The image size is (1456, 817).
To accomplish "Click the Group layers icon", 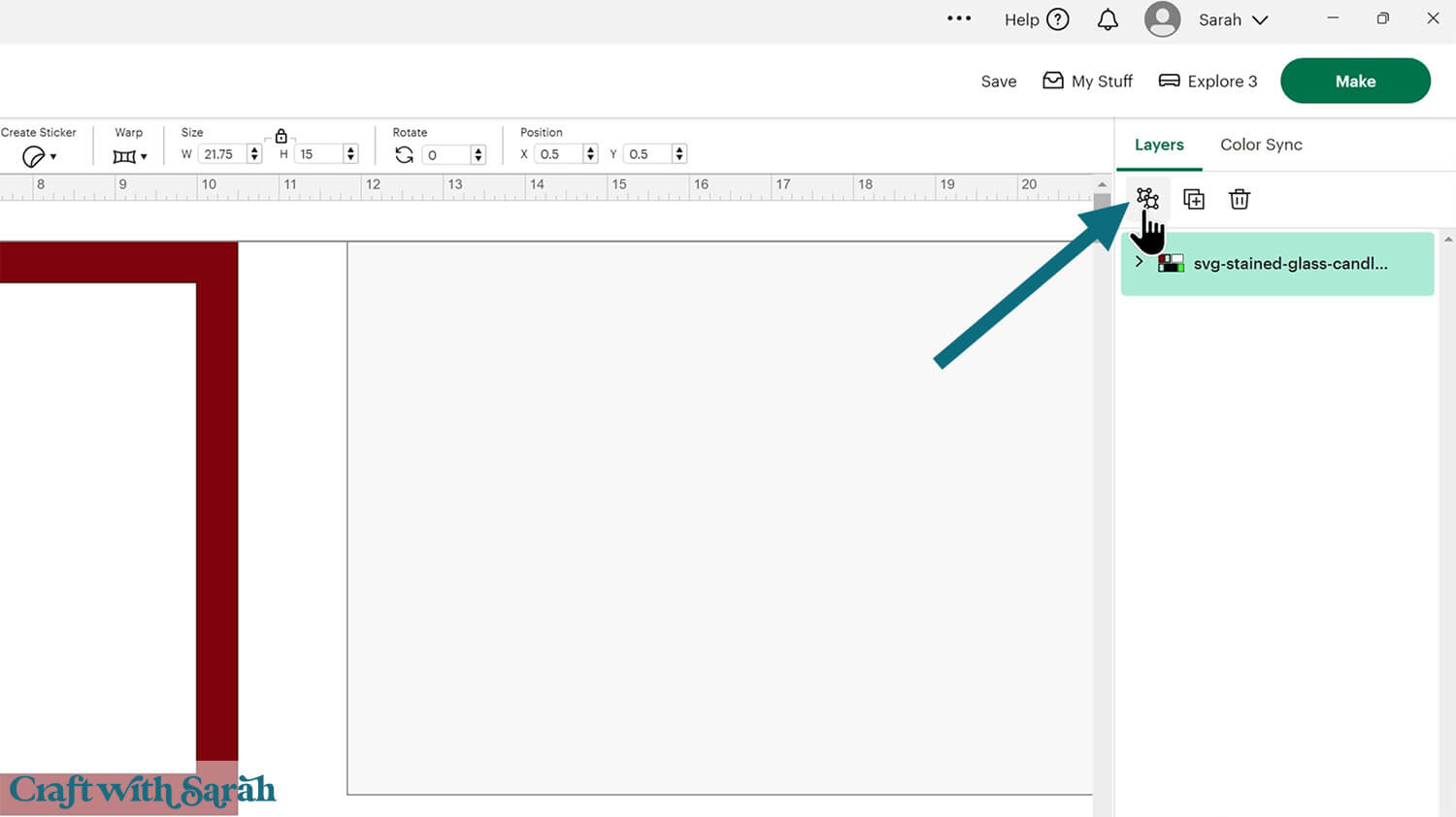I will (1147, 199).
